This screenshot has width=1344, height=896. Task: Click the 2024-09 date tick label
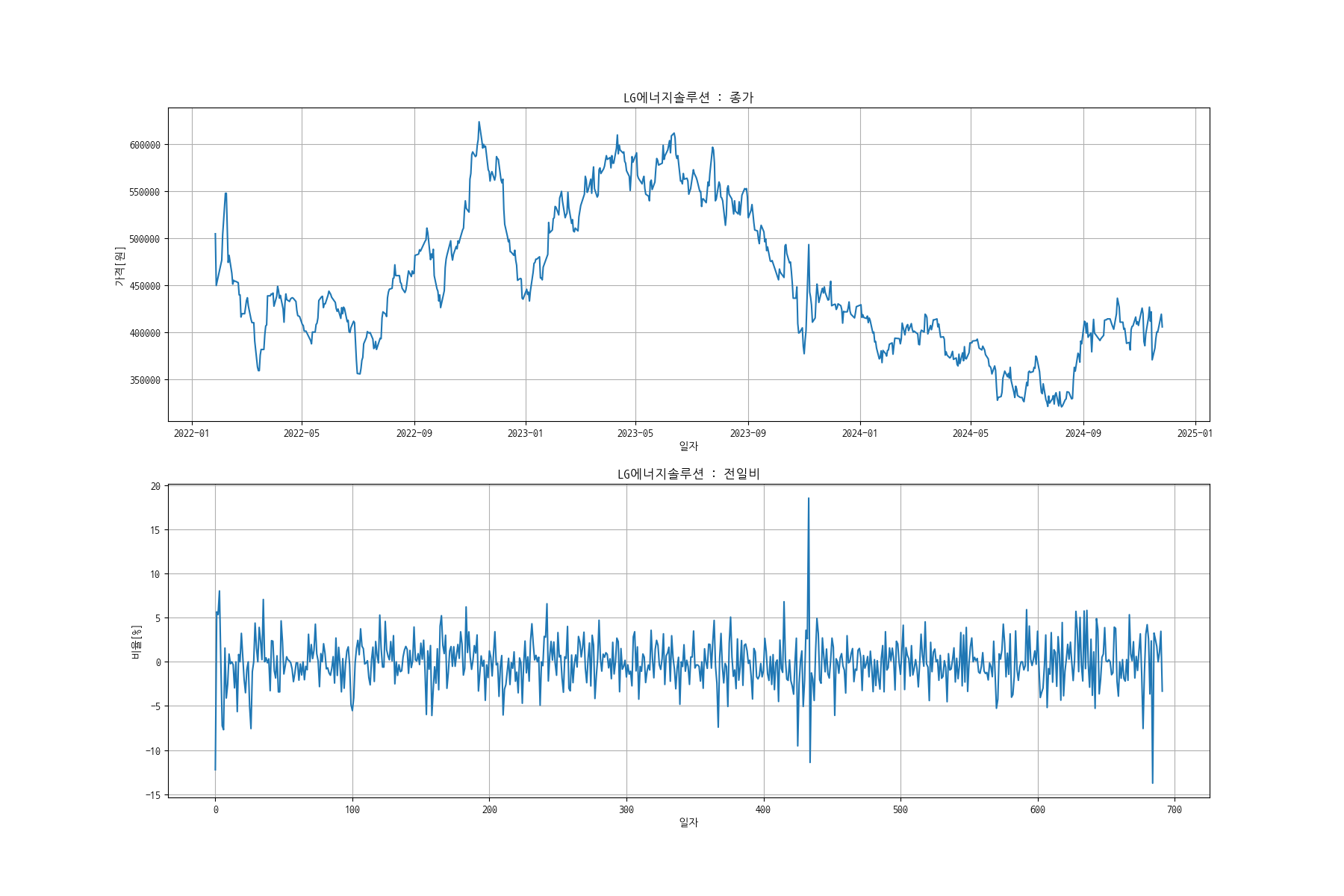pos(1083,433)
